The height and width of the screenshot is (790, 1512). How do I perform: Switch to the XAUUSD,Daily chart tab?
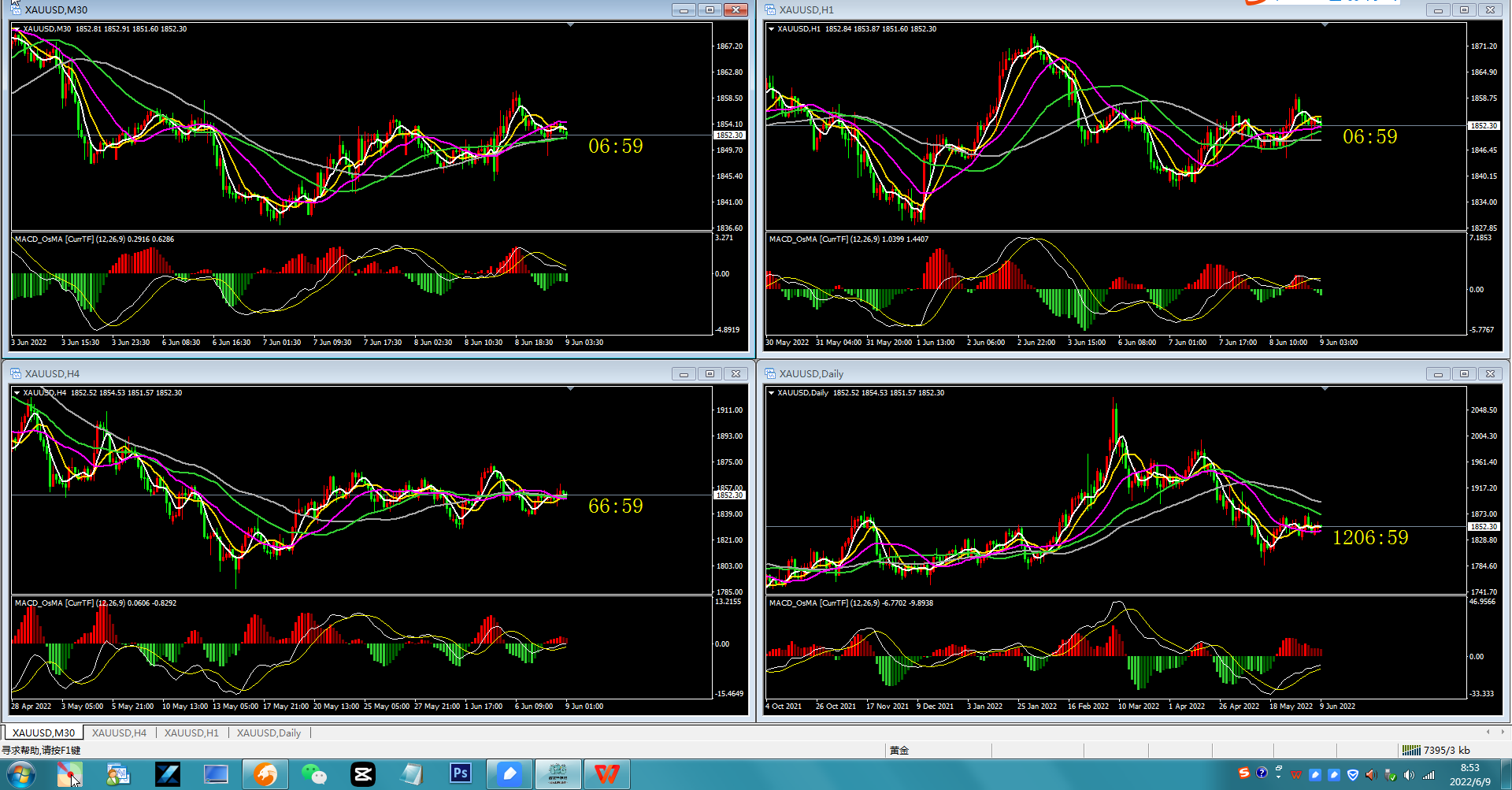269,733
